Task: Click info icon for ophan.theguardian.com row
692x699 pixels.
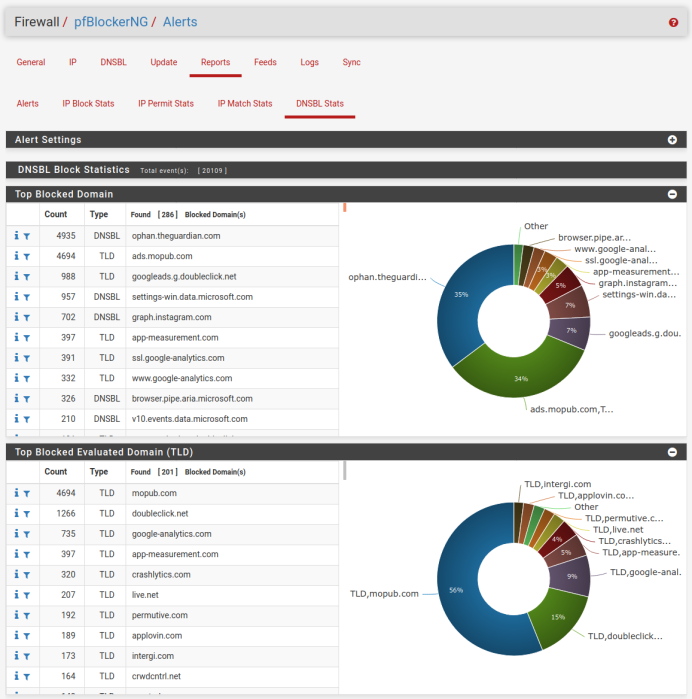Action: 16,236
